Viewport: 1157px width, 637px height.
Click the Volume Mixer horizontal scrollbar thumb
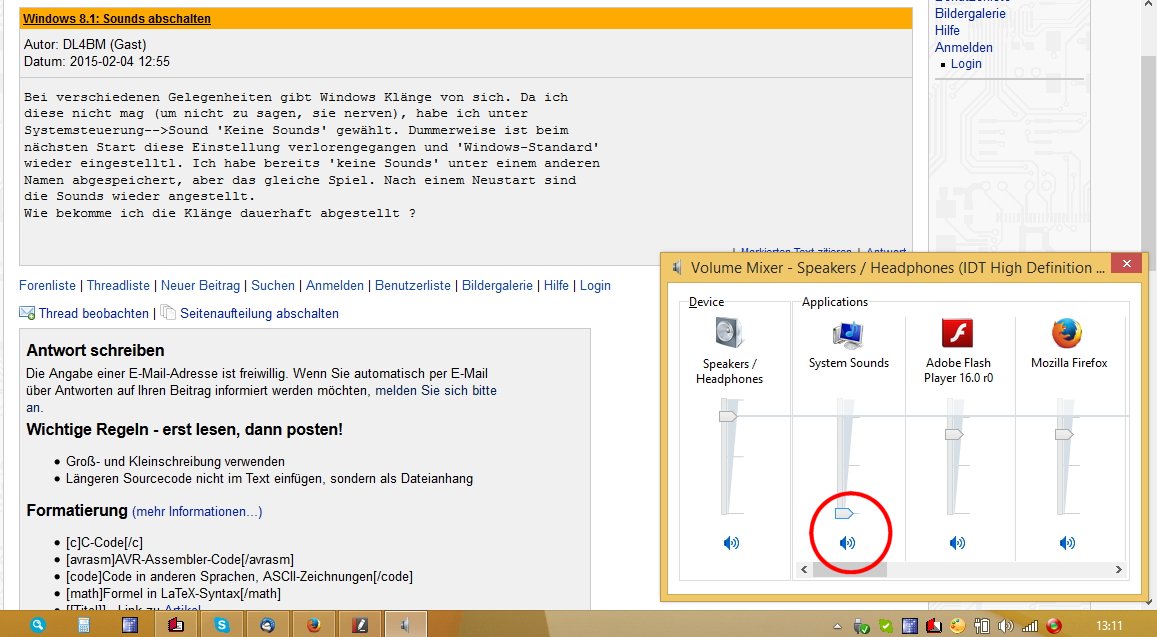click(x=849, y=569)
